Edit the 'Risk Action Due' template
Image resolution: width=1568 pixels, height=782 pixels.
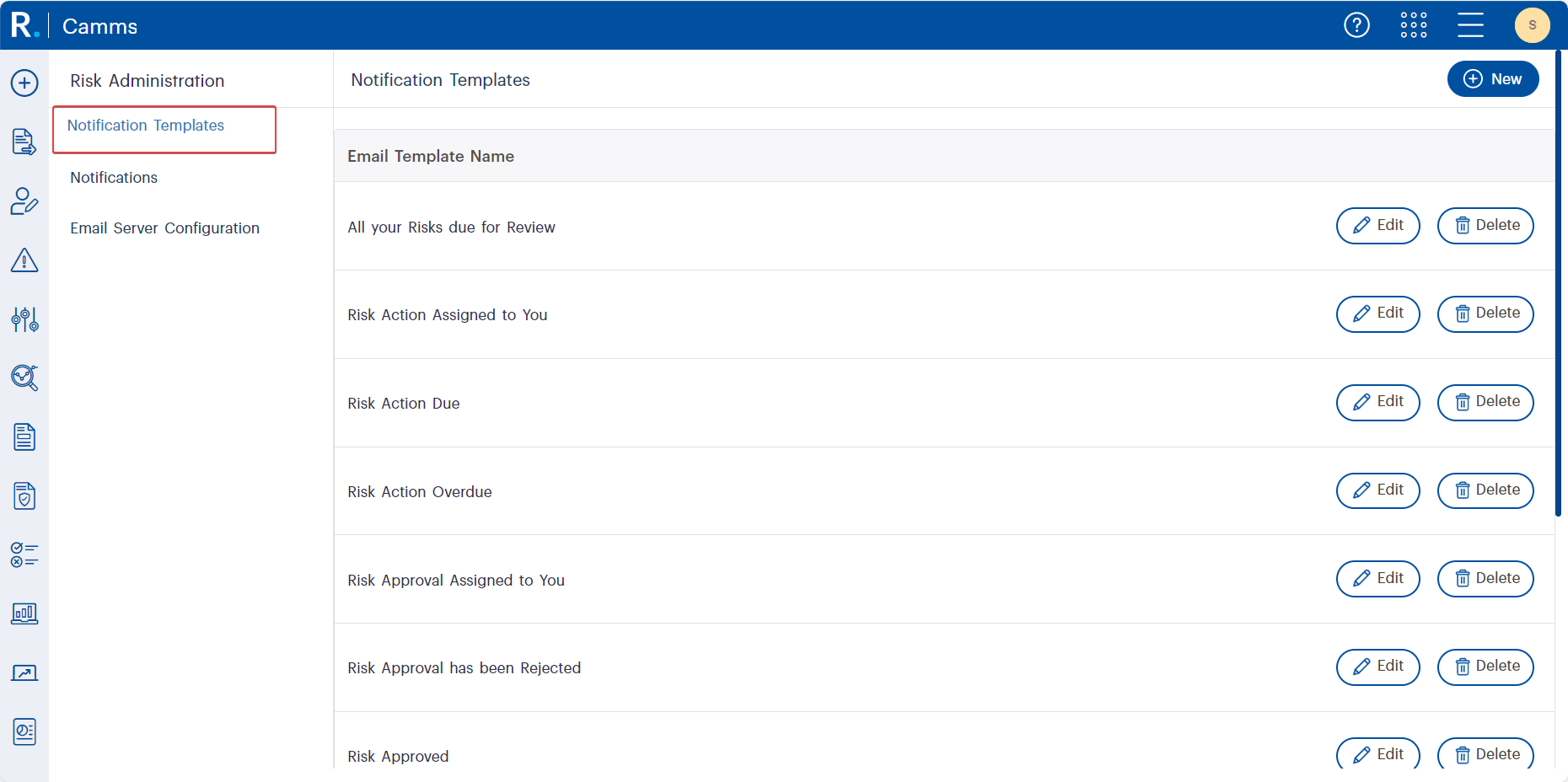point(1378,402)
